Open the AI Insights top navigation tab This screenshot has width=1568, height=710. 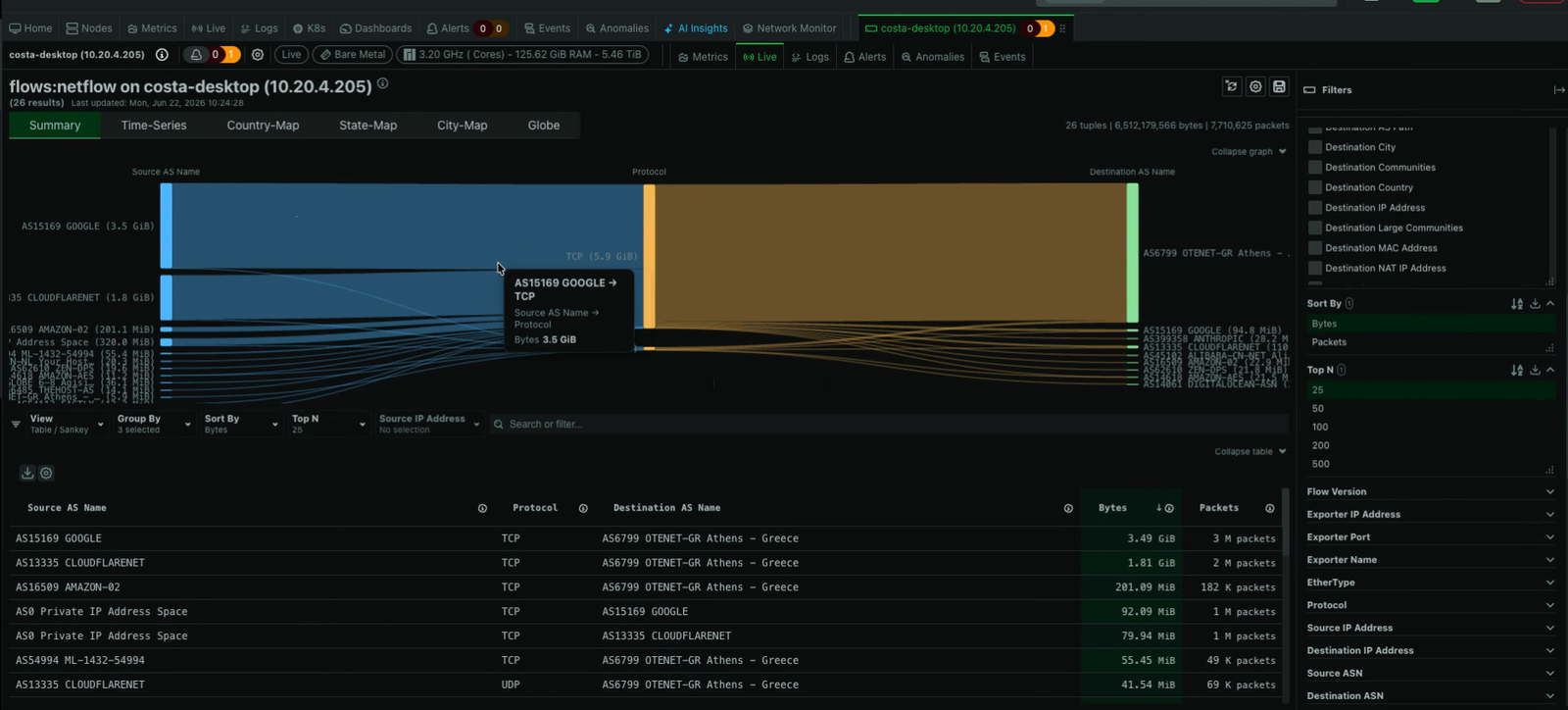coord(696,28)
